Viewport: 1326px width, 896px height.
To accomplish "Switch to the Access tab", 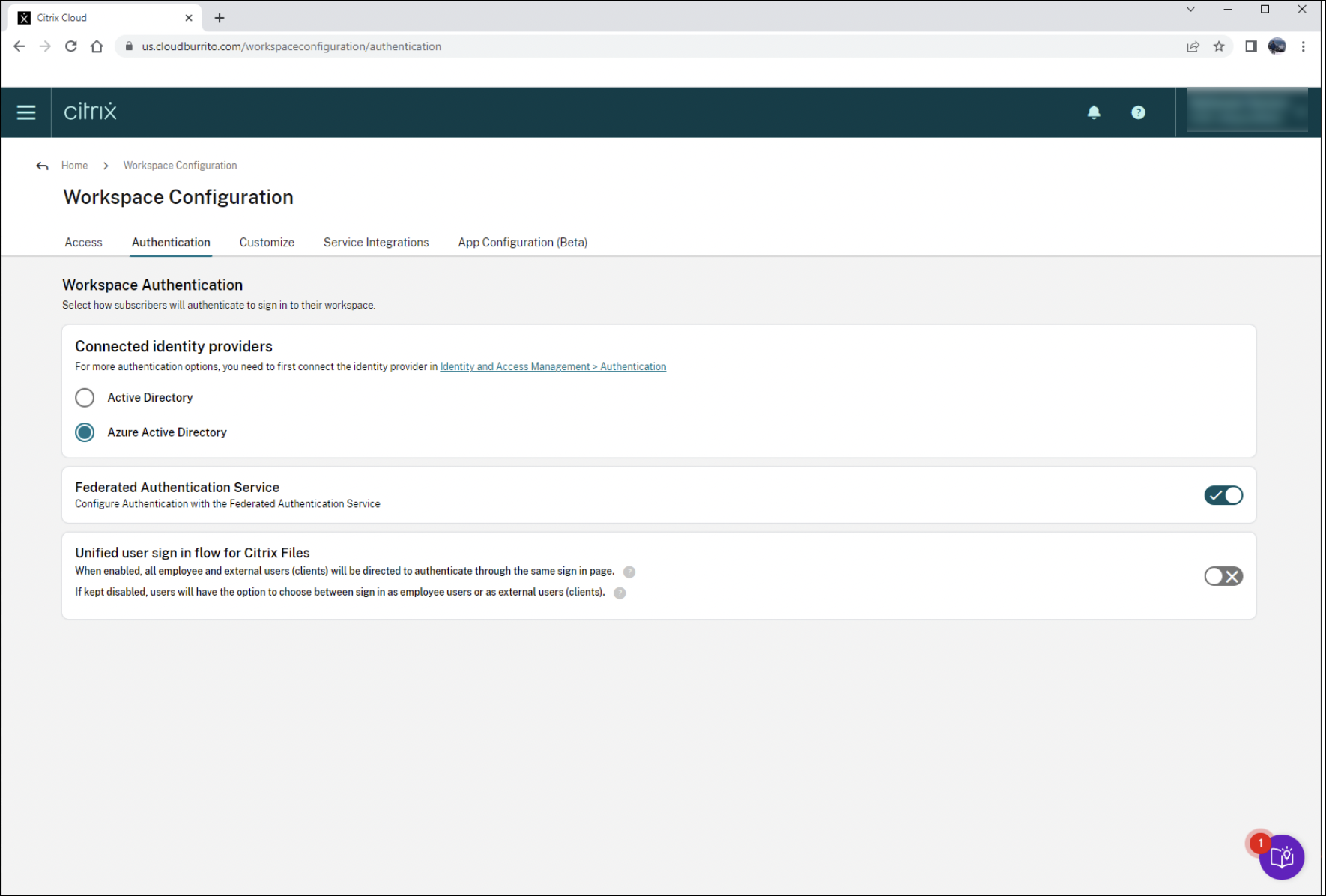I will tap(83, 243).
